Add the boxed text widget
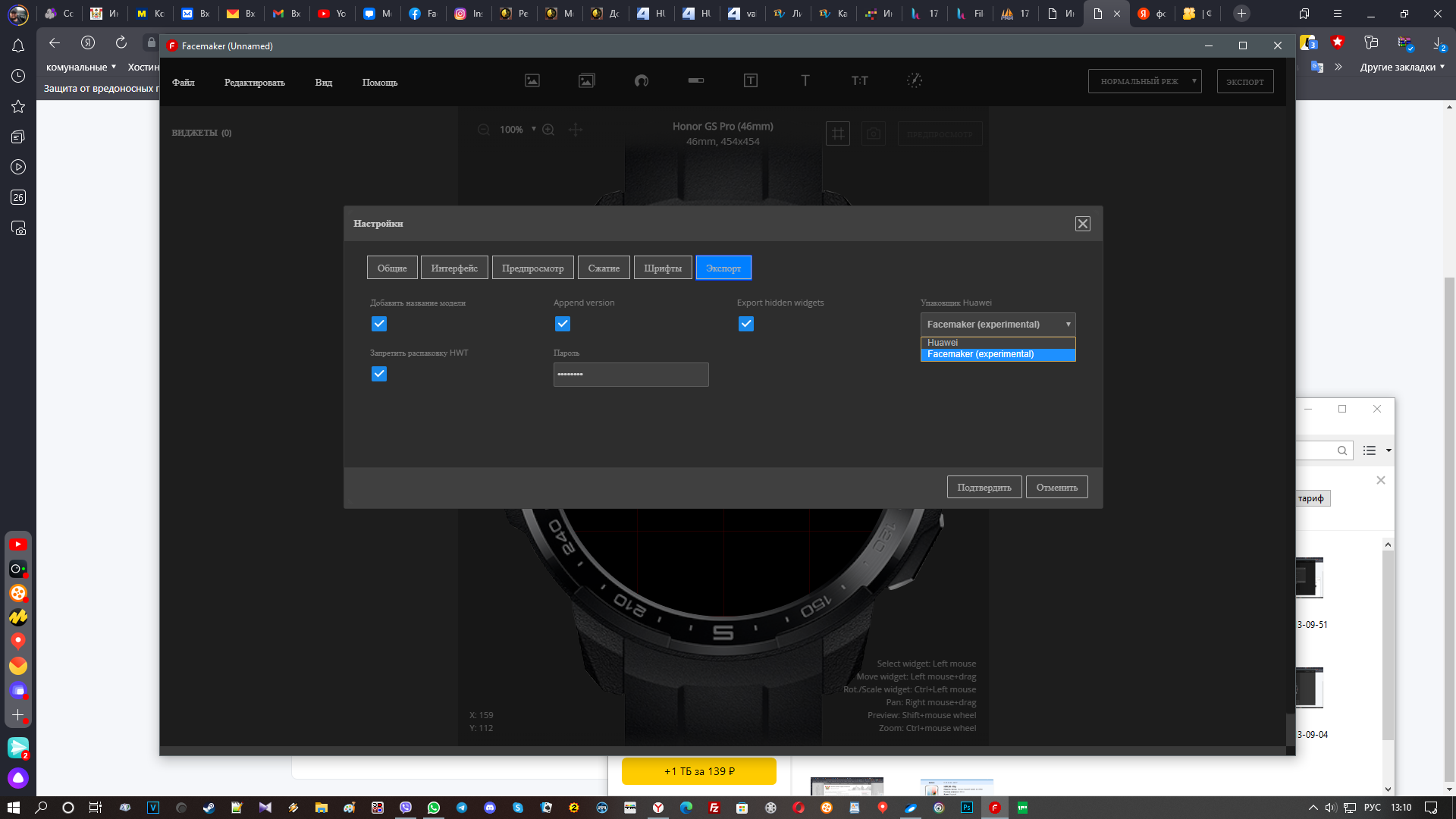Screen dimensions: 1456x819 click(751, 80)
